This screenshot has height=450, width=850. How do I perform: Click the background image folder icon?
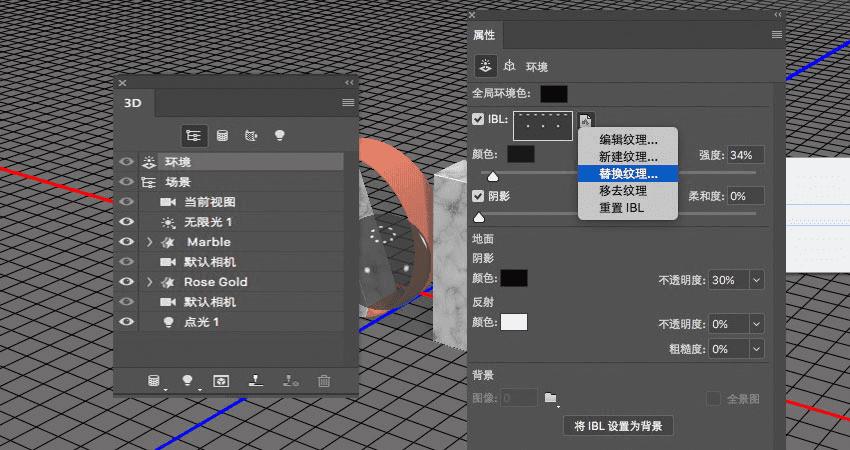pos(551,398)
